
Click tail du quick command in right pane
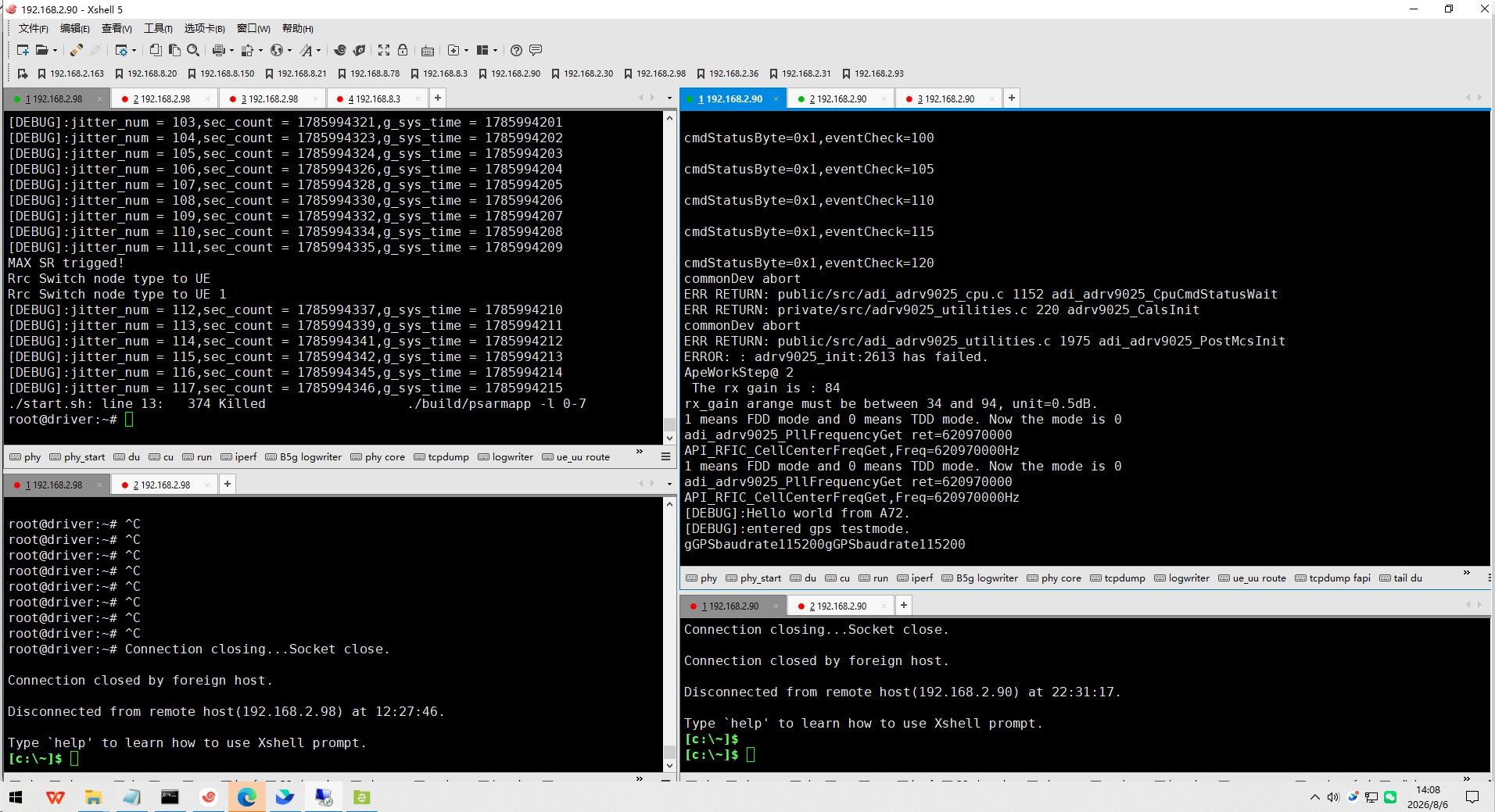pos(1400,578)
